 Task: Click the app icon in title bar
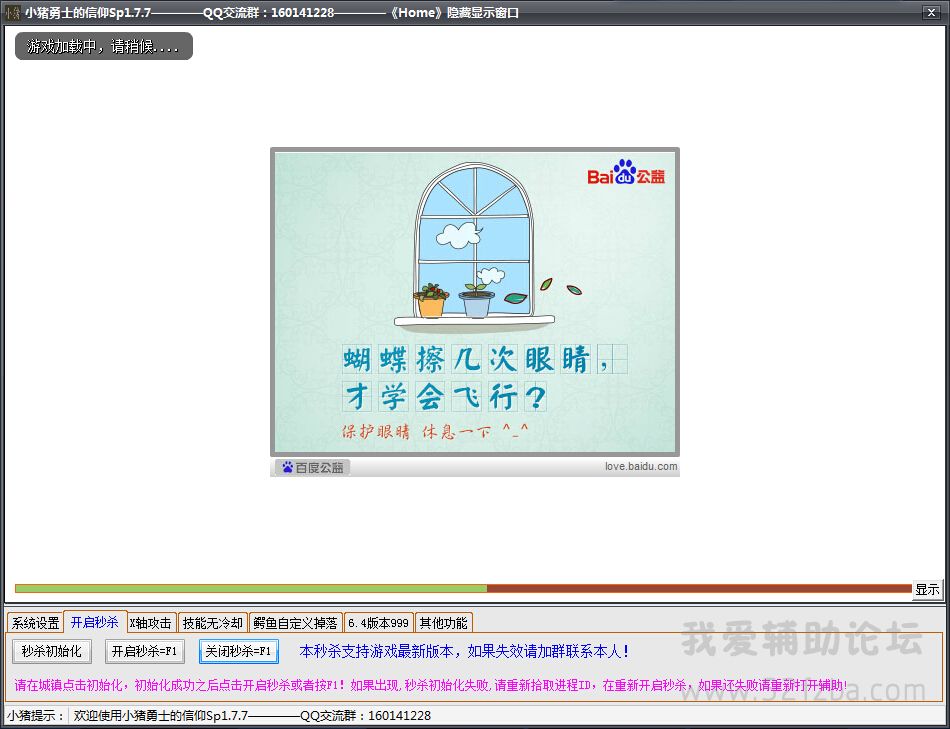coord(13,13)
